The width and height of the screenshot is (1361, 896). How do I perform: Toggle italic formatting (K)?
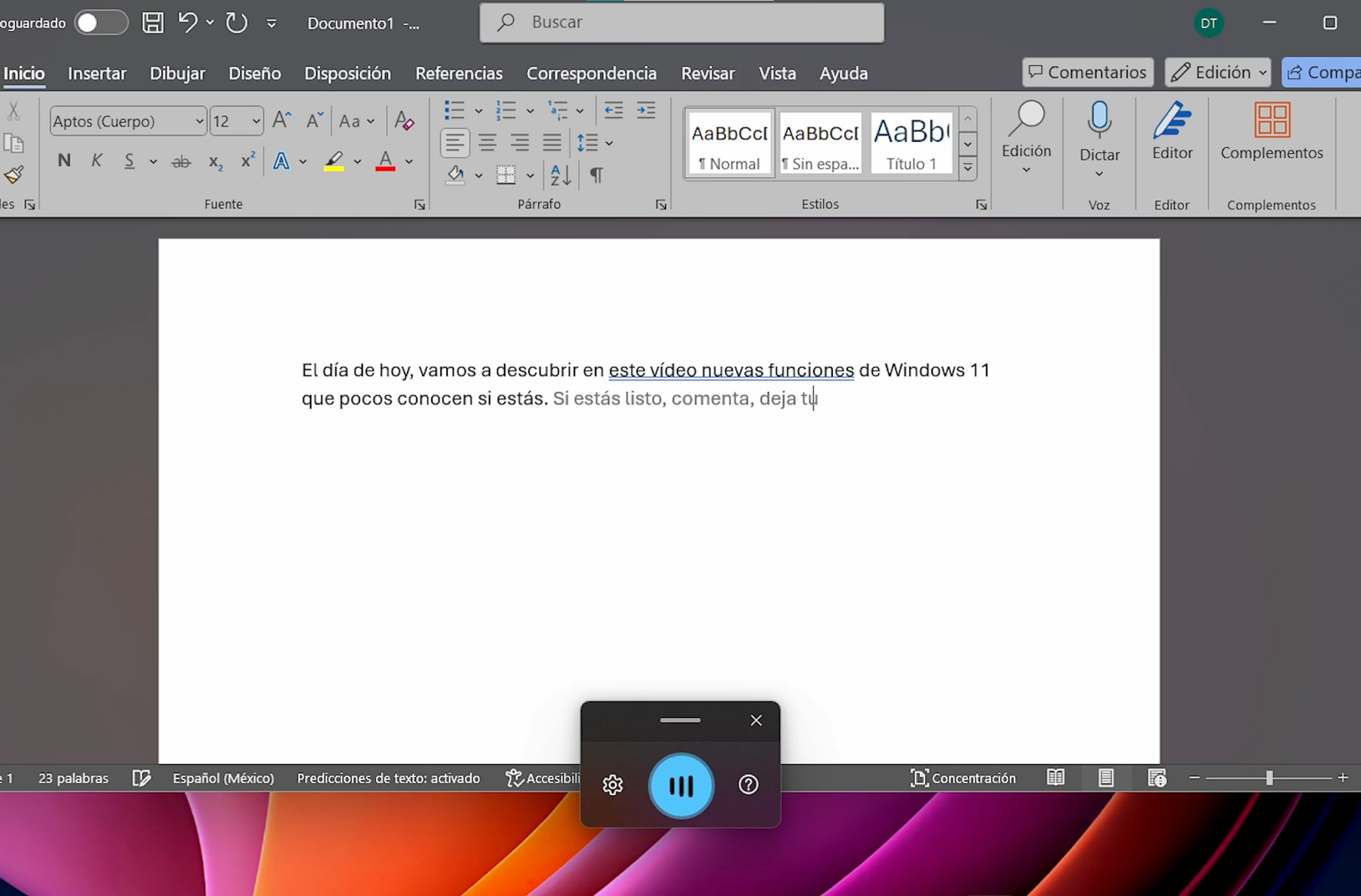click(97, 161)
